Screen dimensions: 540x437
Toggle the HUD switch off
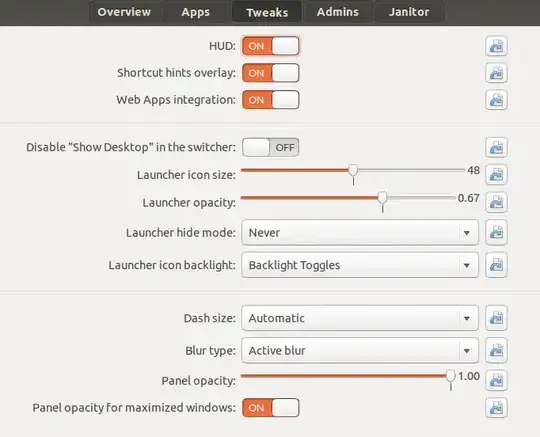point(270,46)
